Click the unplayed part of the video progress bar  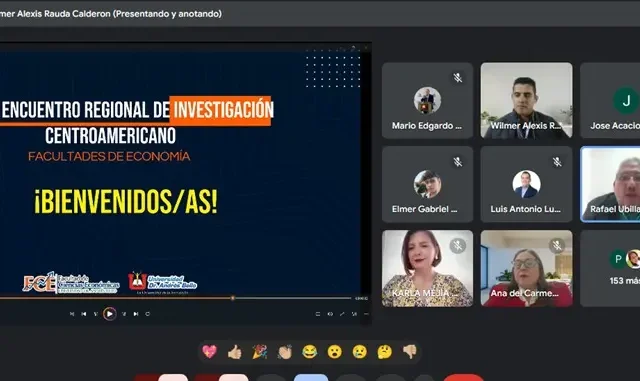click(292, 298)
